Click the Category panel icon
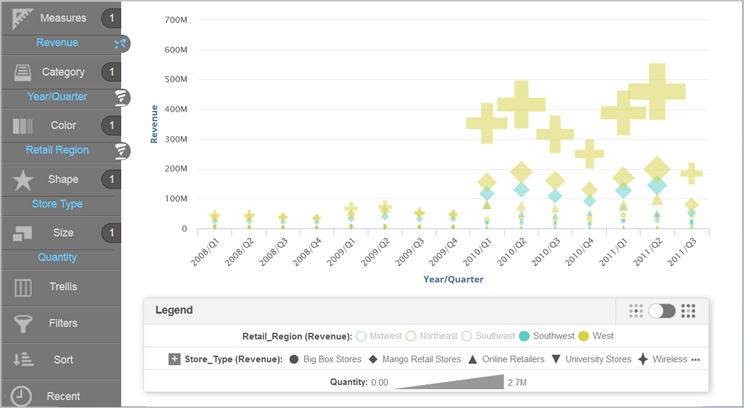The image size is (744, 408). (x=23, y=72)
